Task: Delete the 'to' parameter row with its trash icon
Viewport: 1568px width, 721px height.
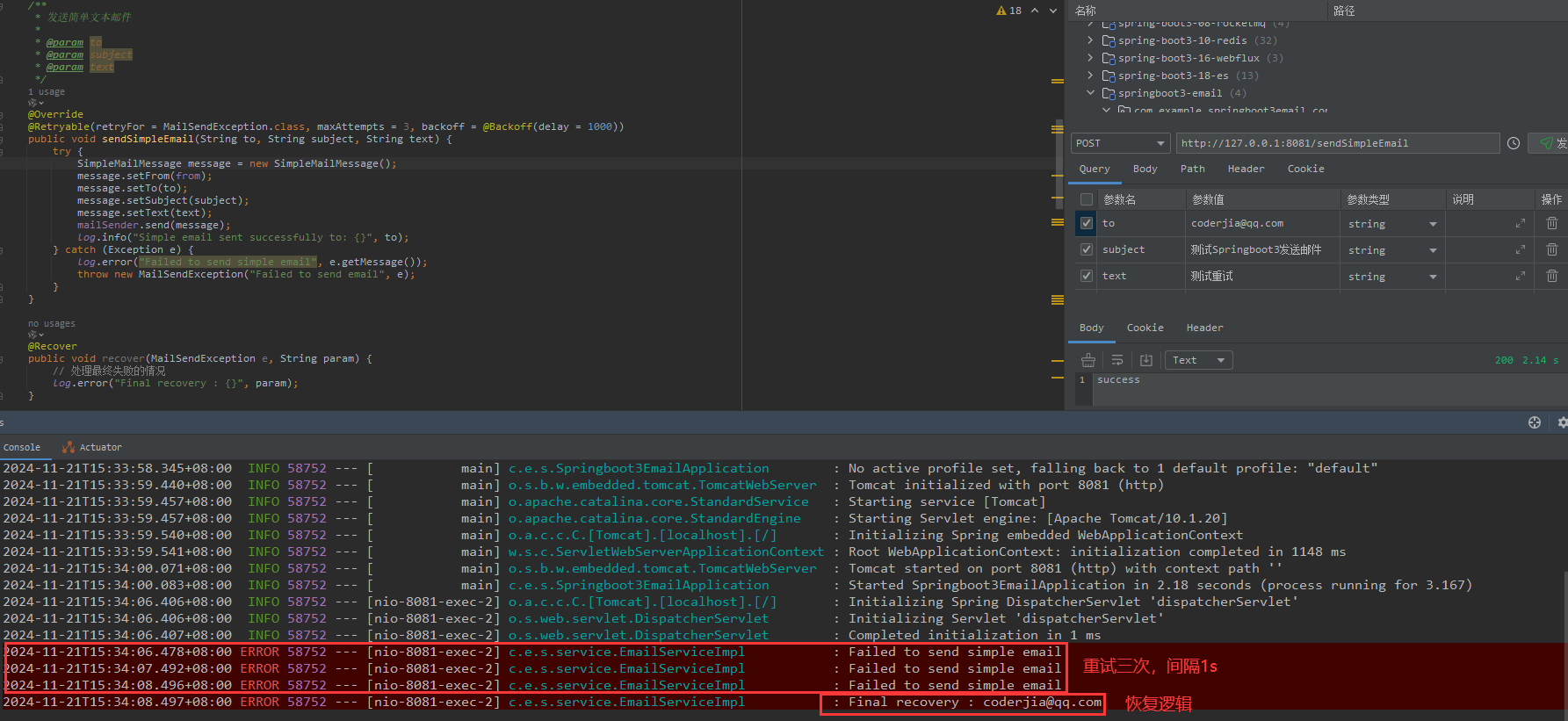Action: click(1552, 224)
